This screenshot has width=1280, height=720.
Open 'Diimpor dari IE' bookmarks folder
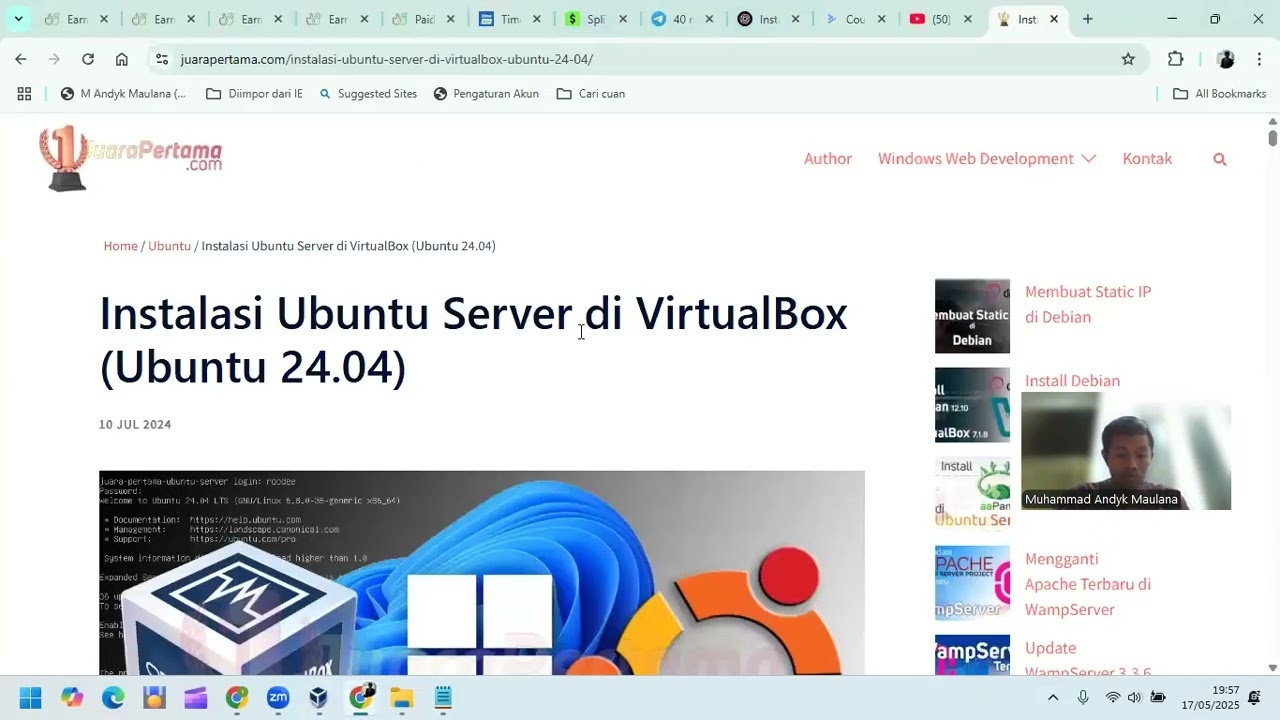(254, 94)
